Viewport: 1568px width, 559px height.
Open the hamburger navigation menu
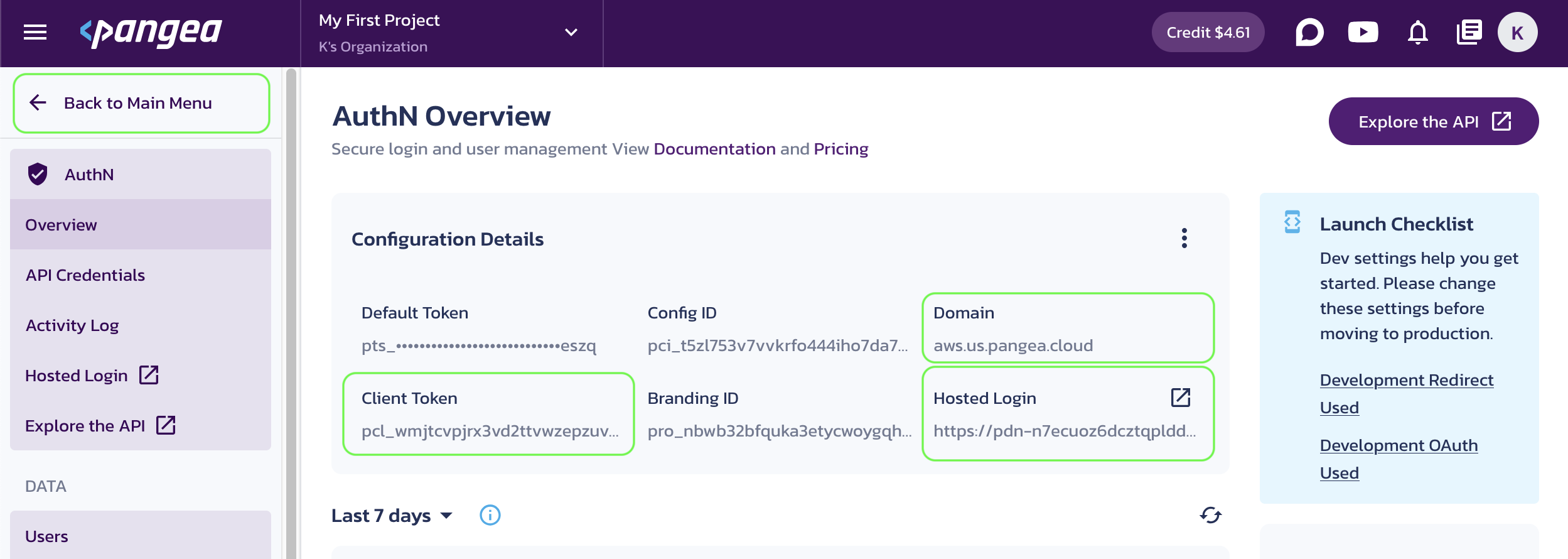point(35,32)
